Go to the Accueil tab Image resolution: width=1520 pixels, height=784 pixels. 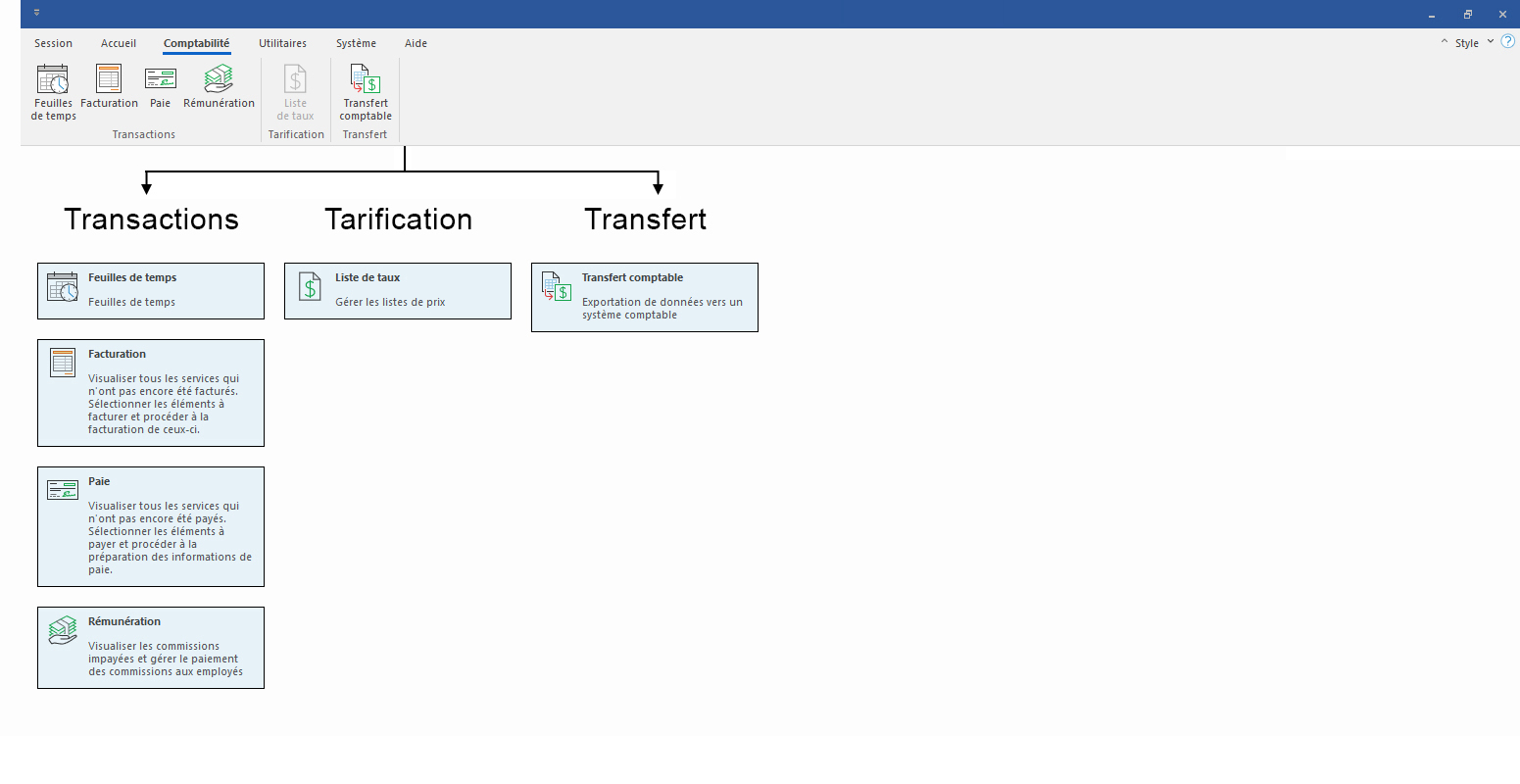(x=119, y=43)
